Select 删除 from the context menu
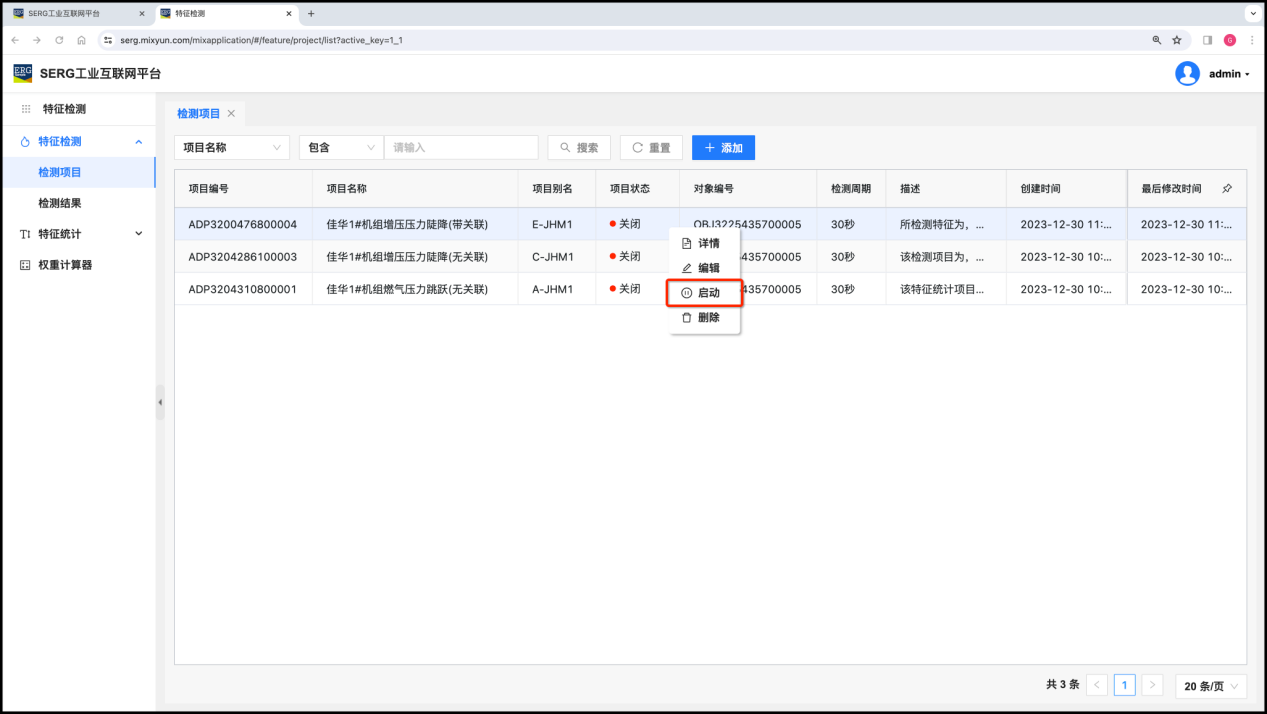Screen dimensions: 1267x714 [x=704, y=317]
